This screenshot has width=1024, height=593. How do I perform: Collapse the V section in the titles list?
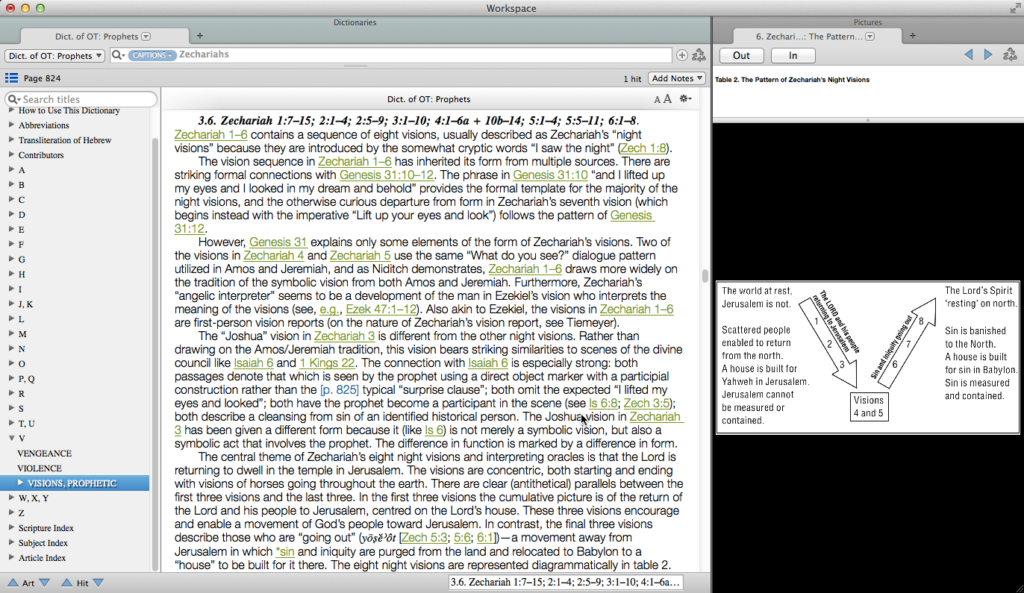coord(11,438)
